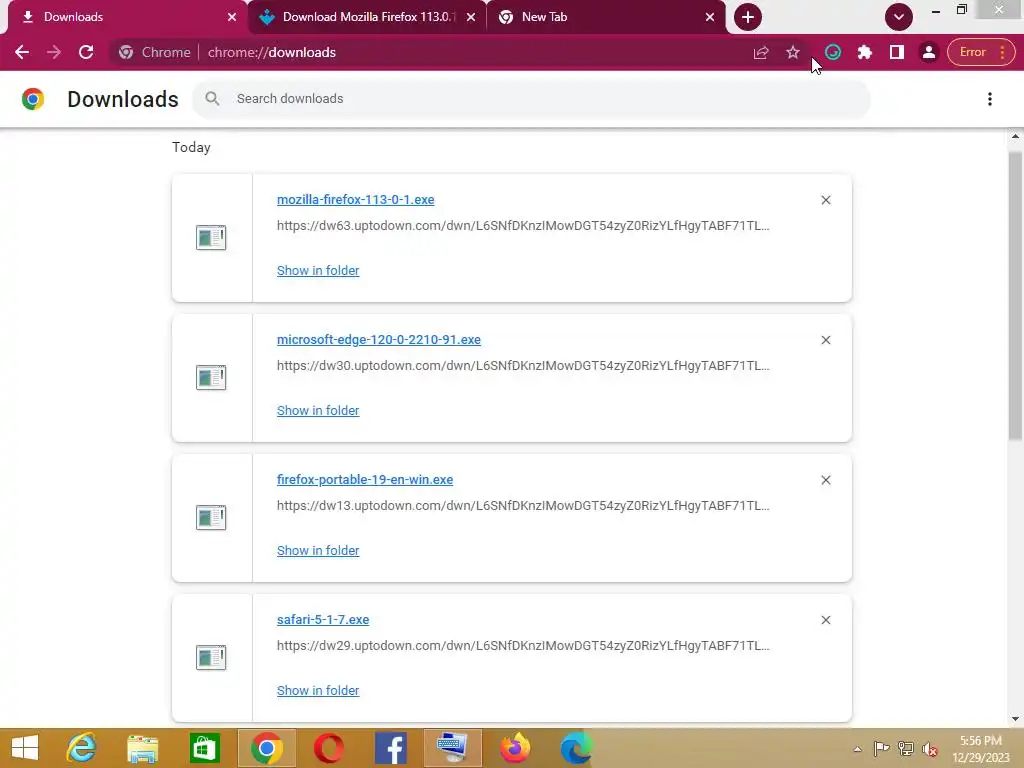The width and height of the screenshot is (1024, 768).
Task: Show microsoft-edge download in folder
Action: (x=318, y=410)
